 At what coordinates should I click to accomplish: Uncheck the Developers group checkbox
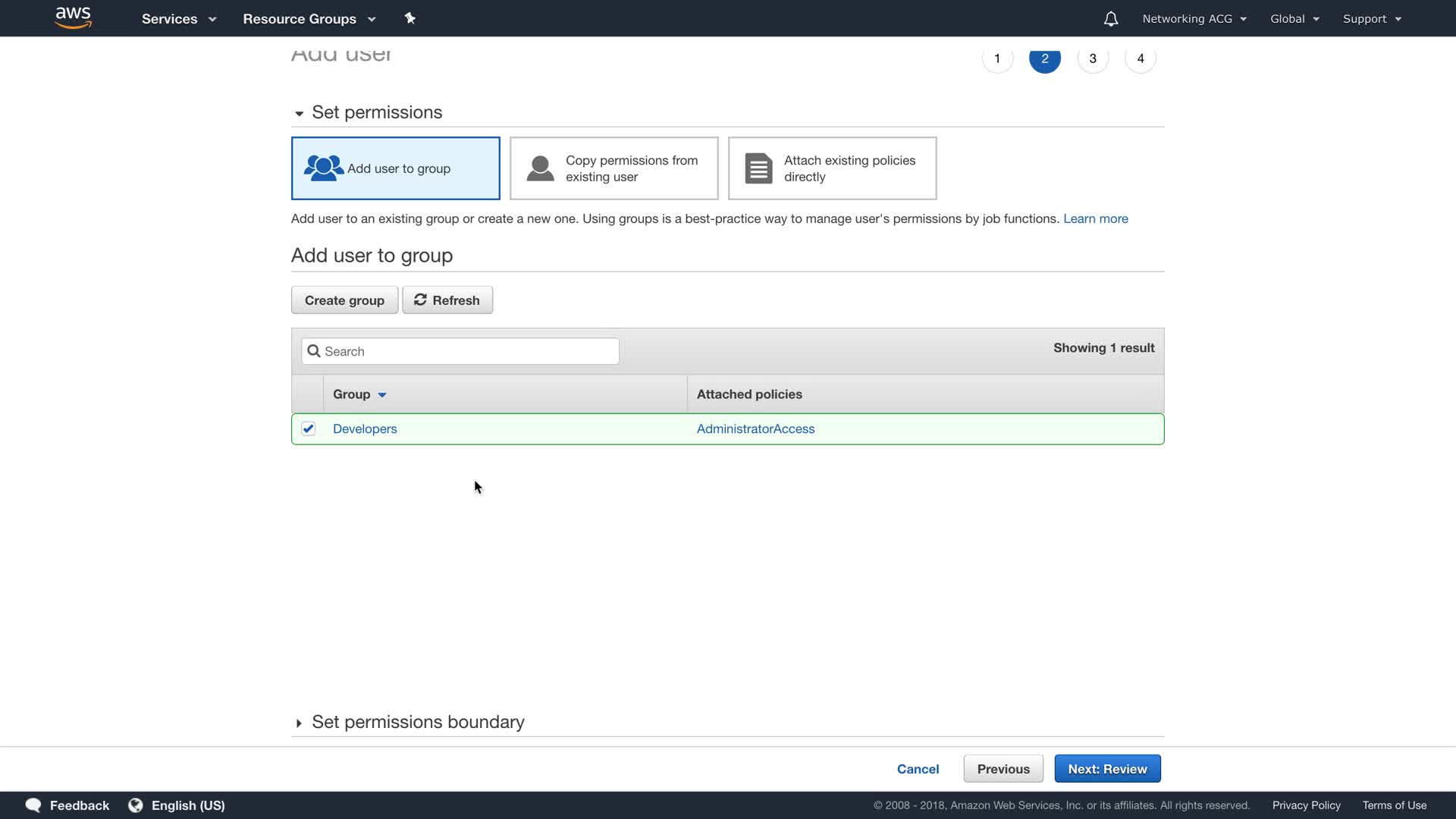coord(309,429)
